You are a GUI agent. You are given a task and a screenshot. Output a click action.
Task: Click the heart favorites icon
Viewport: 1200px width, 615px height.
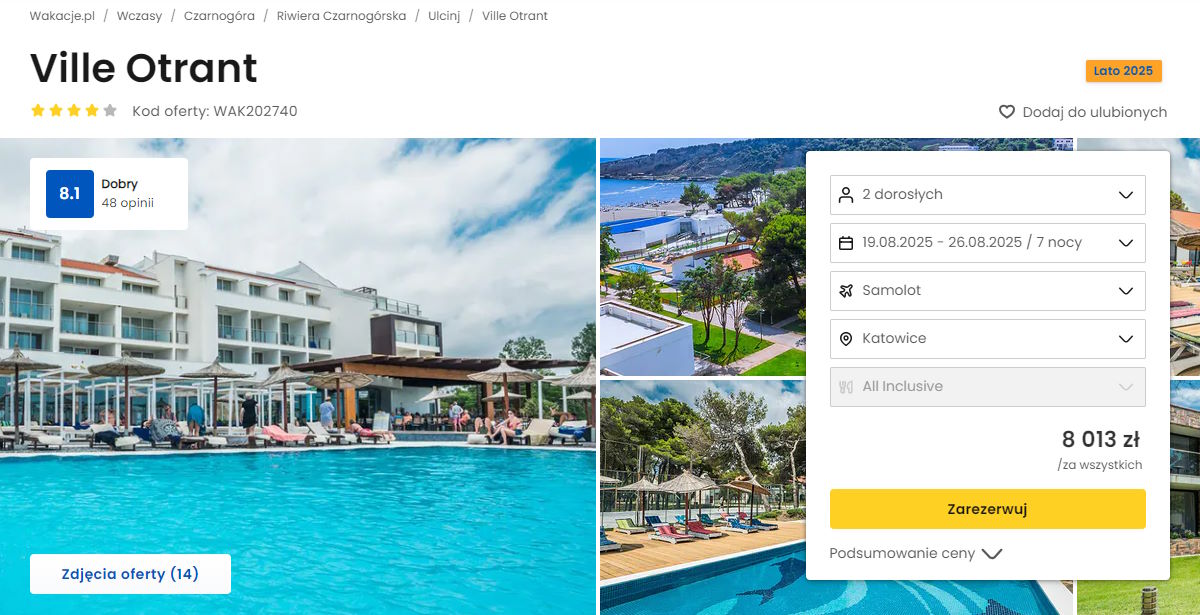(1007, 112)
